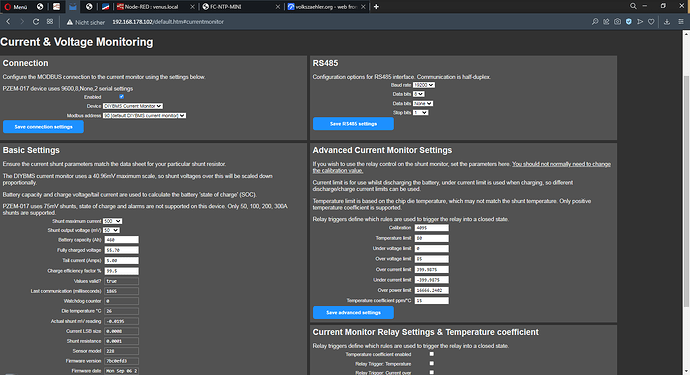
Task: Click the Calibration input field
Action: pyautogui.click(x=432, y=228)
